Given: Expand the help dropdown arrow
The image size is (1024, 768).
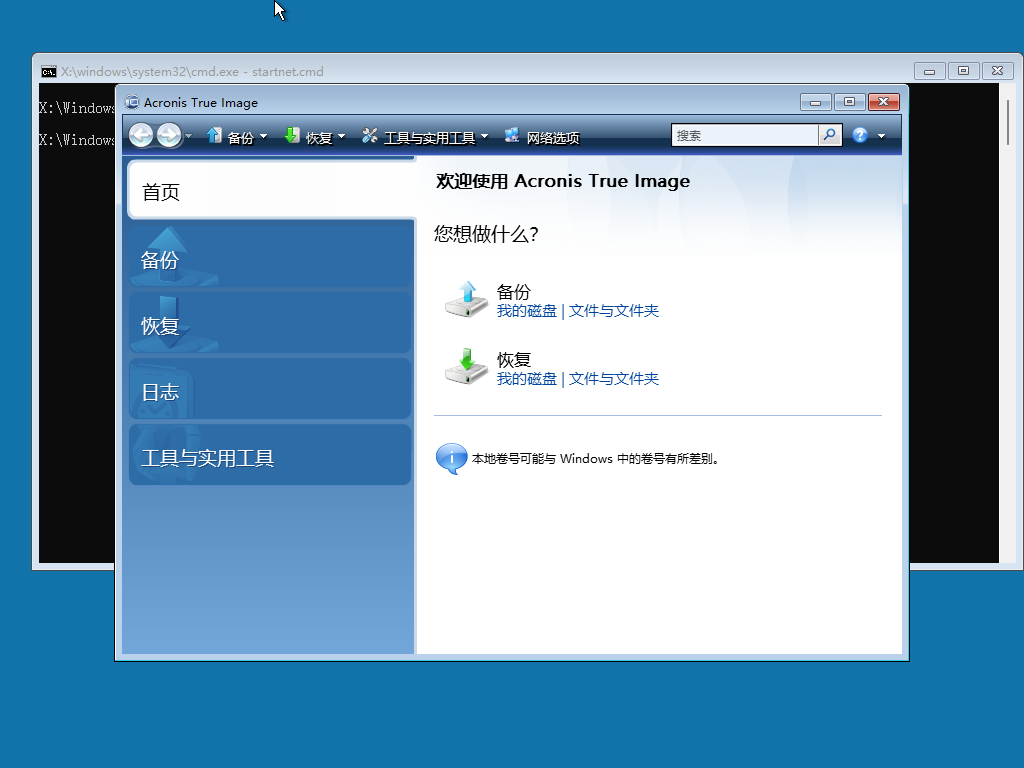Looking at the screenshot, I should (x=882, y=136).
